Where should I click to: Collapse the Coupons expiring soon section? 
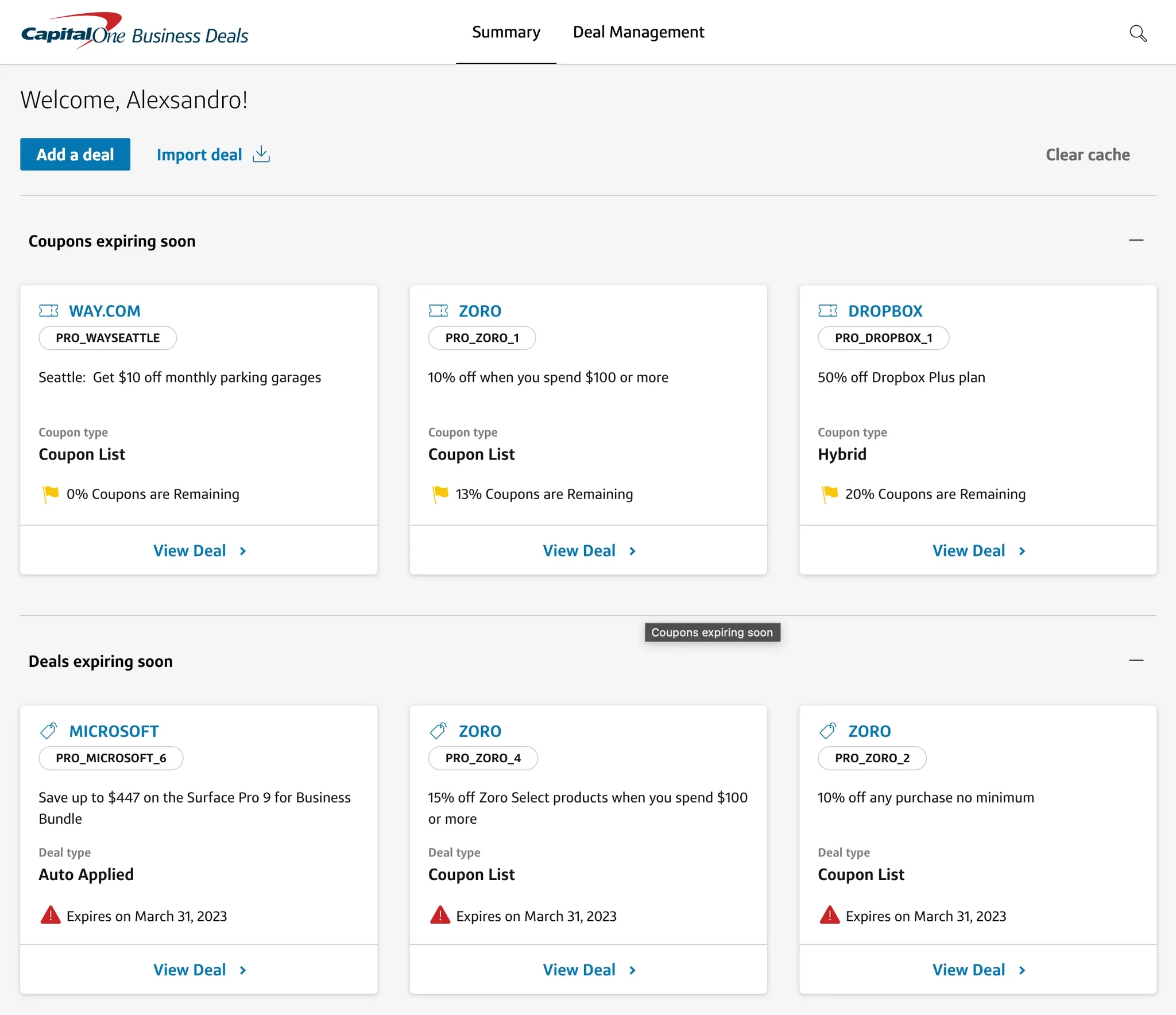click(1136, 240)
